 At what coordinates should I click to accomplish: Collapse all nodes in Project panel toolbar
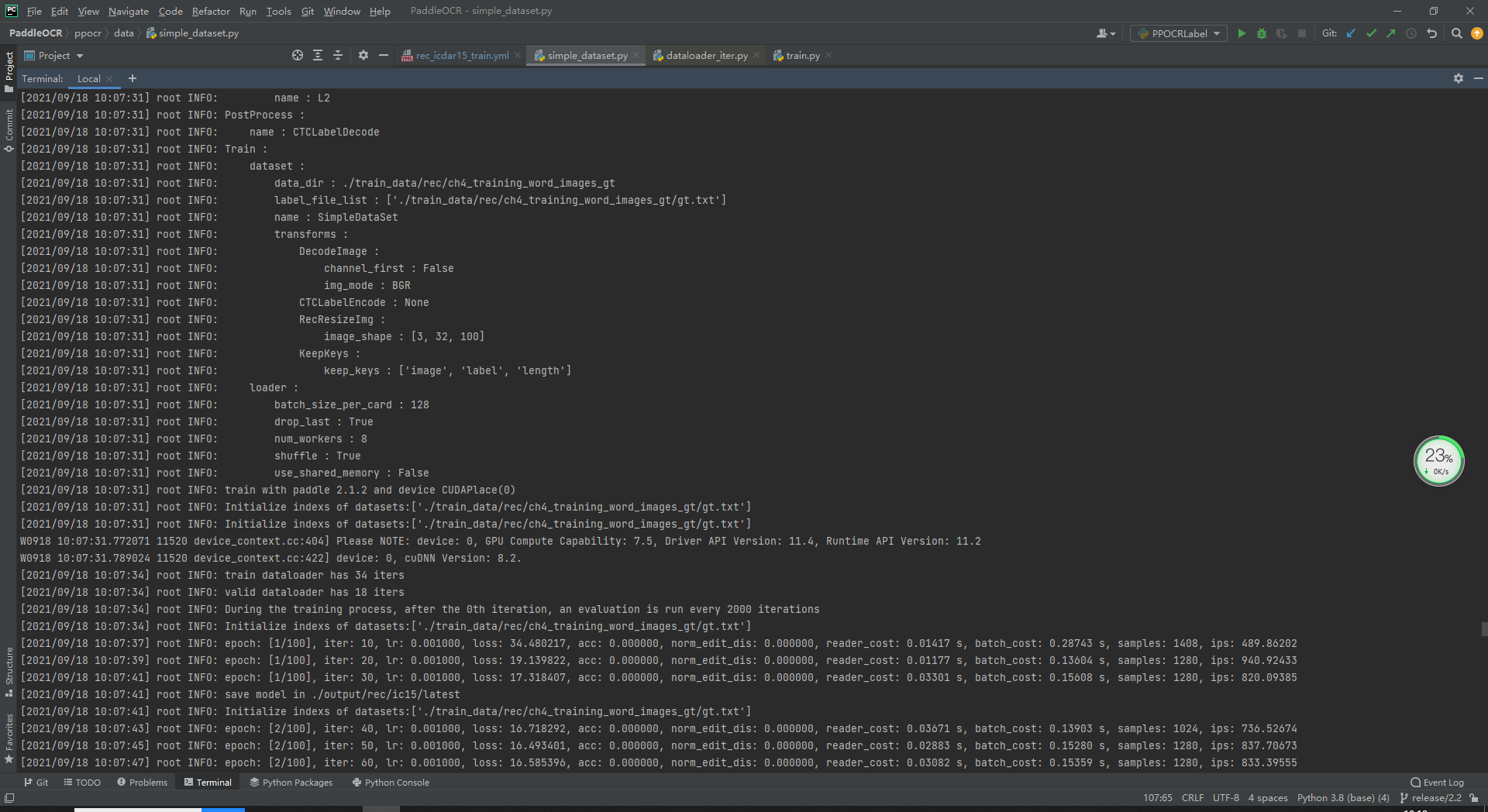tap(339, 56)
